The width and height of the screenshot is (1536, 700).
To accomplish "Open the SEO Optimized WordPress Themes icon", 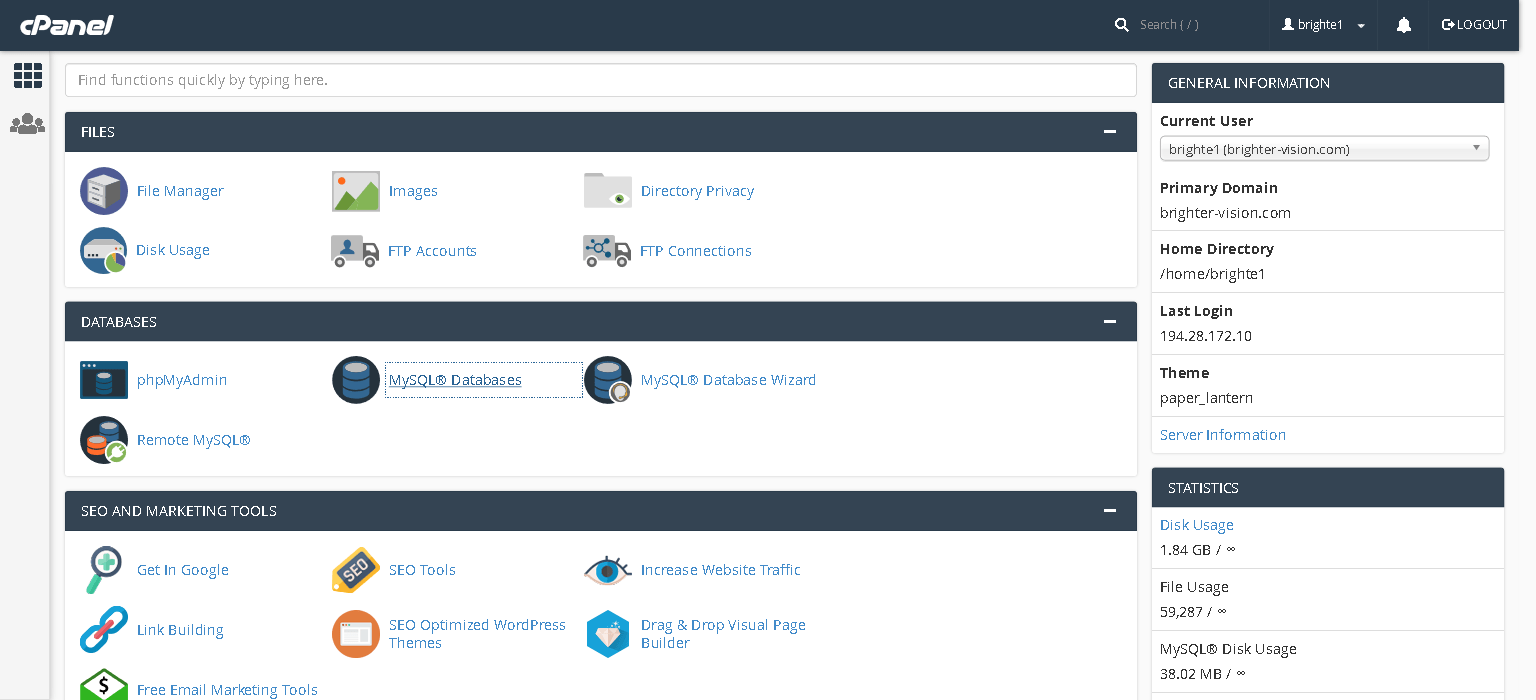I will [356, 634].
